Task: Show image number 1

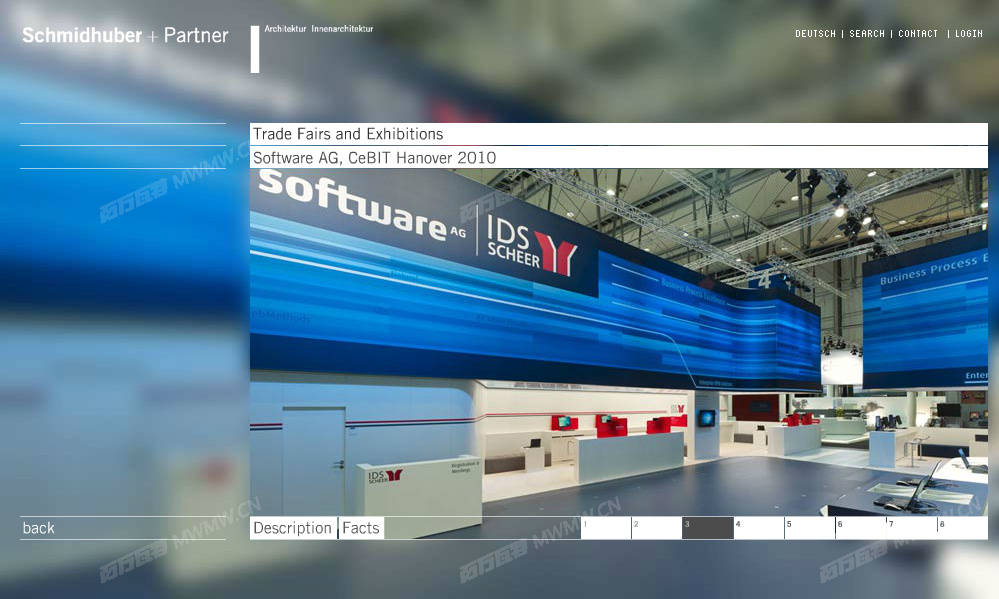Action: [x=606, y=528]
